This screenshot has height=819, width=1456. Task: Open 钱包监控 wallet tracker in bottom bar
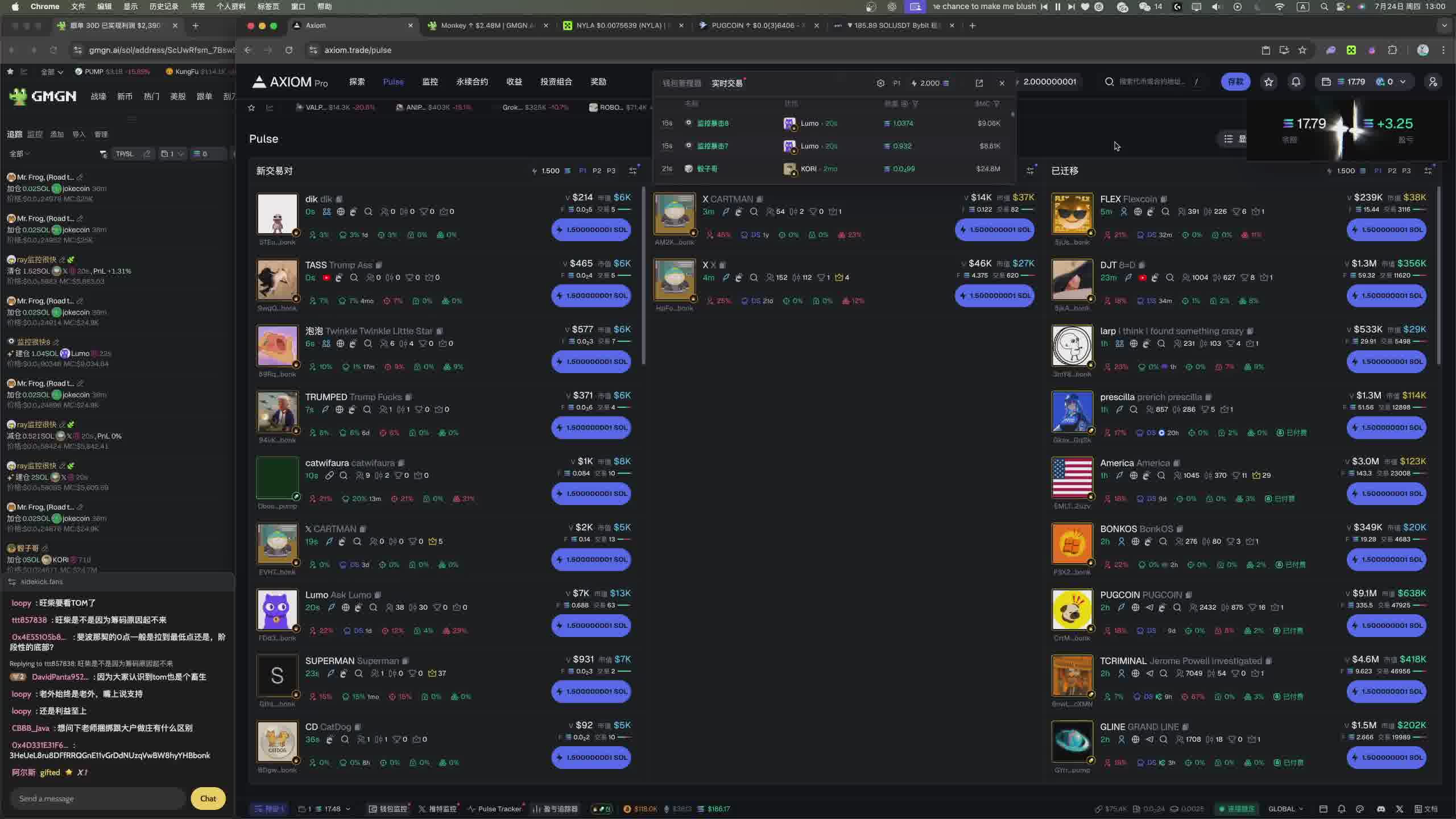point(388,809)
